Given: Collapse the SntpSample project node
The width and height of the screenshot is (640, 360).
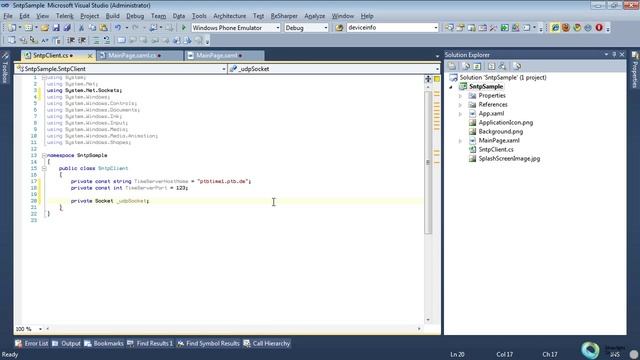Looking at the screenshot, I should pyautogui.click(x=451, y=87).
